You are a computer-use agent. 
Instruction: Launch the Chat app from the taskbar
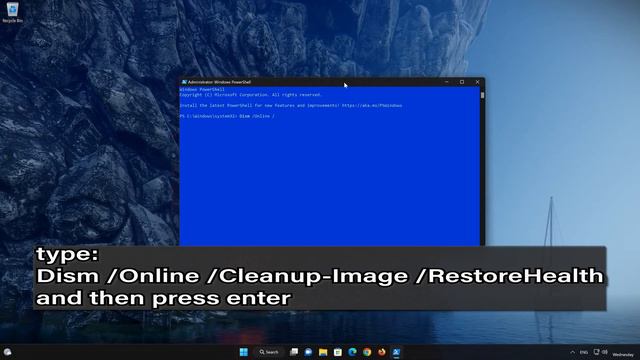(308, 352)
